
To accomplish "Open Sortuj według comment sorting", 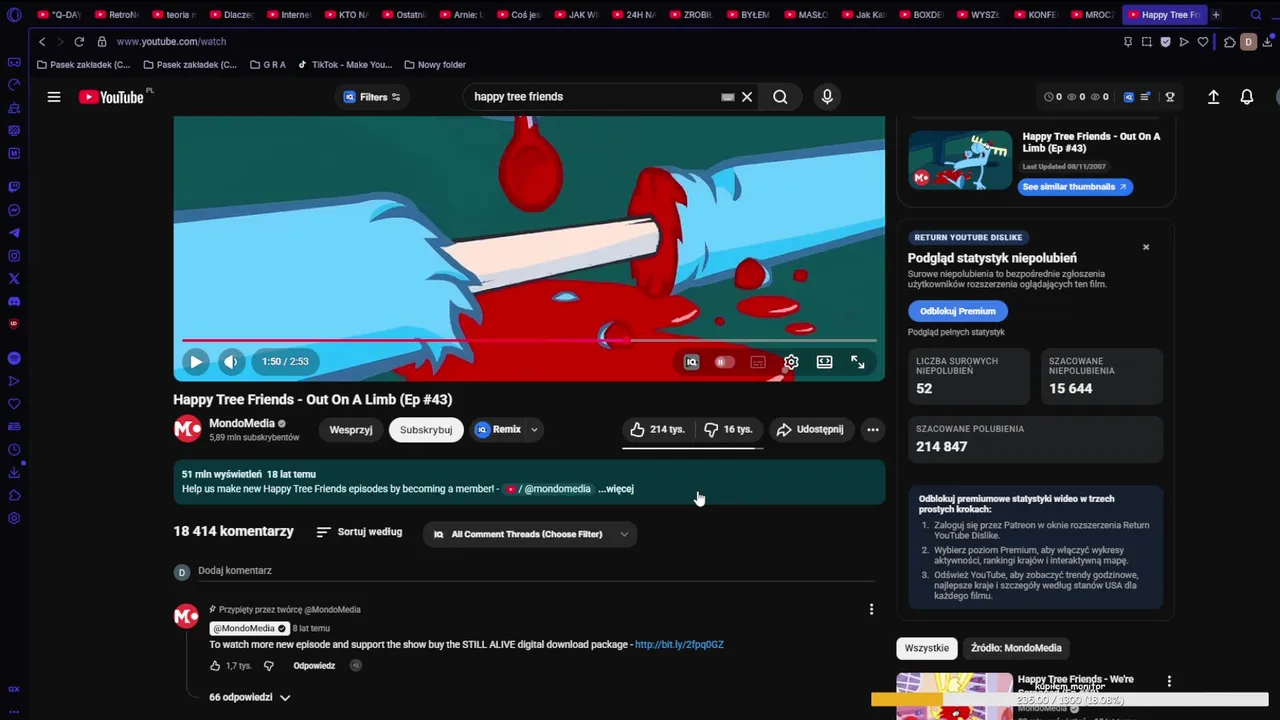I will point(359,532).
